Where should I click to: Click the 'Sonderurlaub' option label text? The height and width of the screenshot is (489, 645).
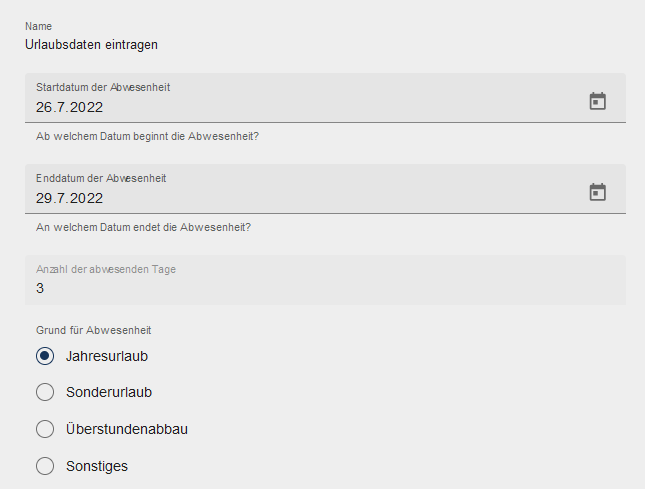[x=109, y=392]
